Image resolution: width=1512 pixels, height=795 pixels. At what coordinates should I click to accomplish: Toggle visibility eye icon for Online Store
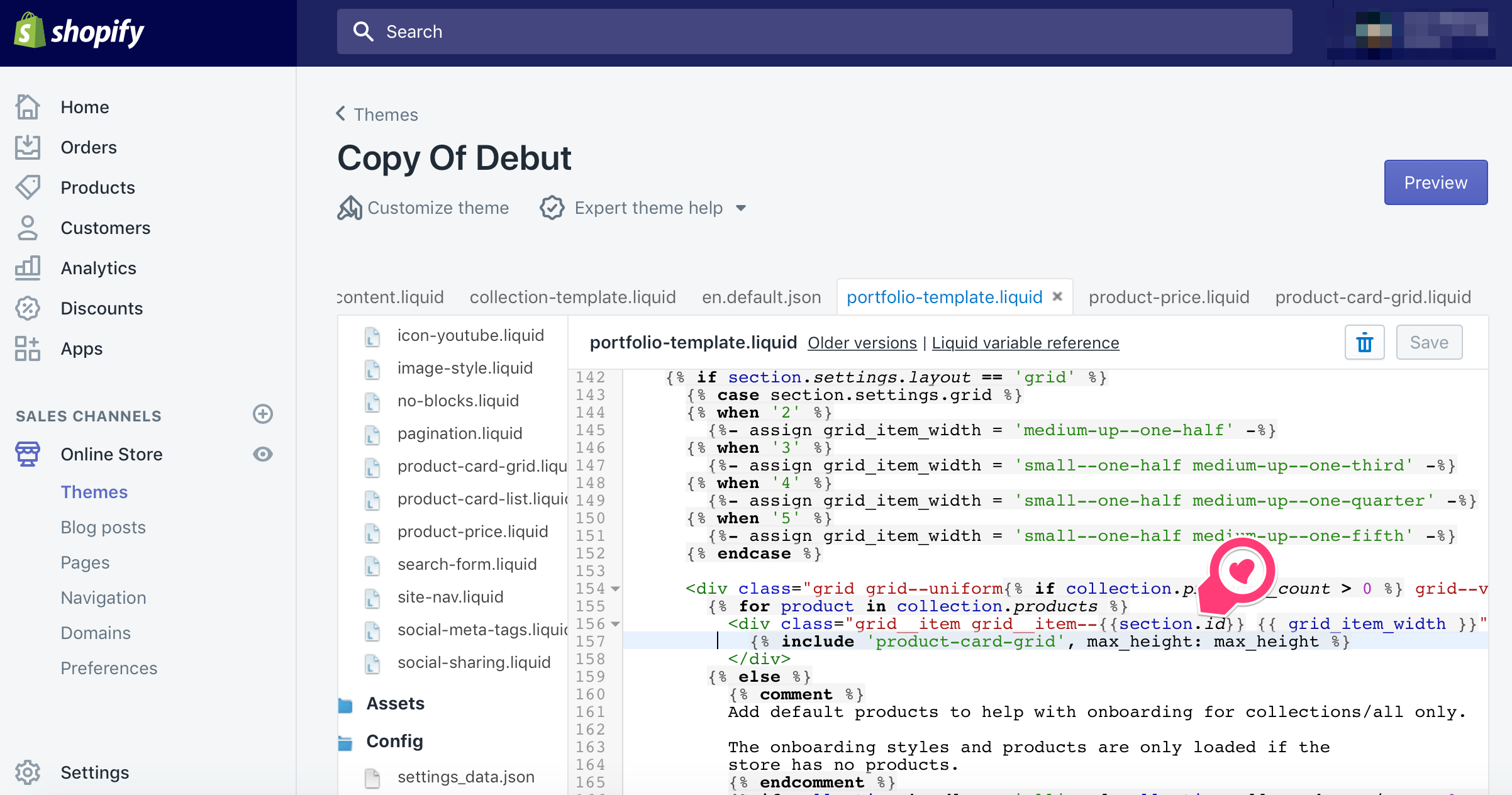(262, 455)
